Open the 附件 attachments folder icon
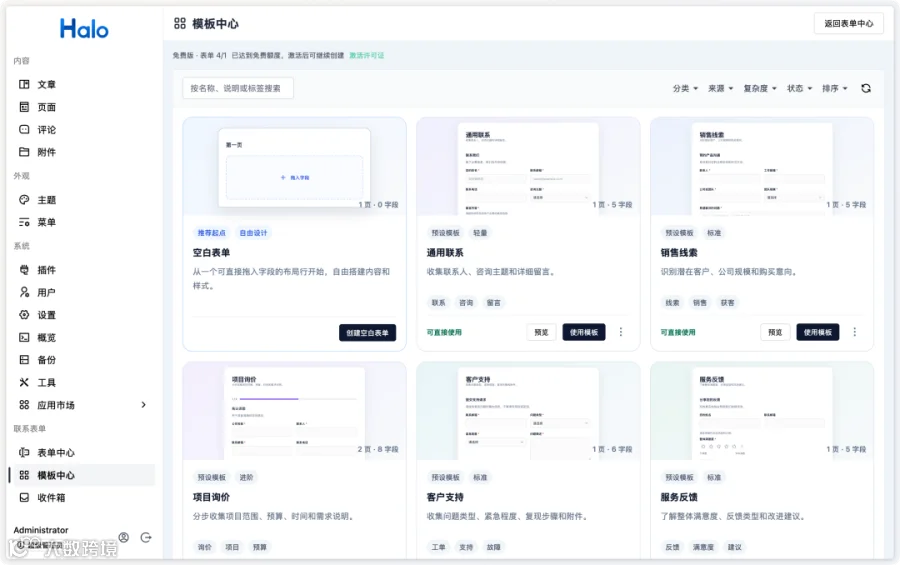 pyautogui.click(x=24, y=152)
